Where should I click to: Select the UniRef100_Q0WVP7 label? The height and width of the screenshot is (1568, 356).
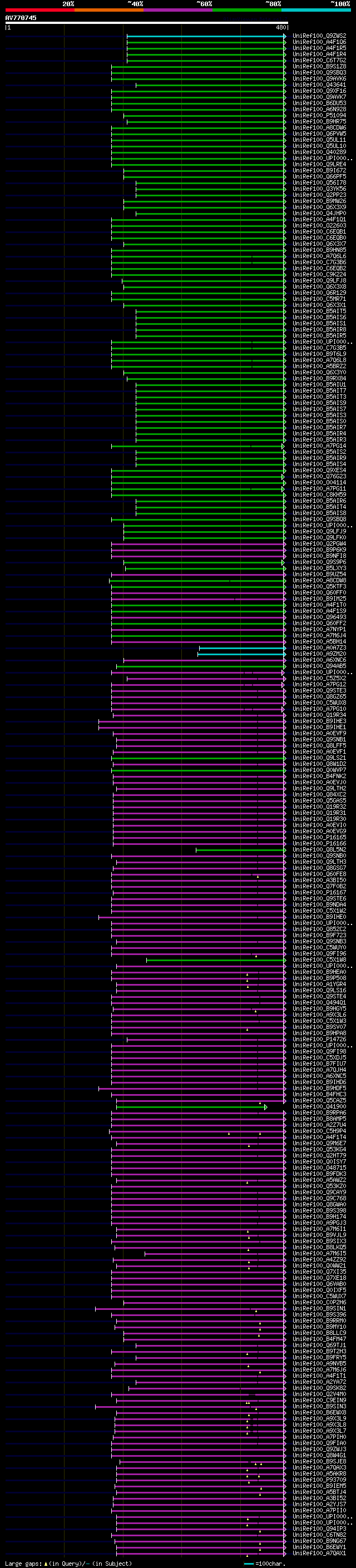point(319,770)
